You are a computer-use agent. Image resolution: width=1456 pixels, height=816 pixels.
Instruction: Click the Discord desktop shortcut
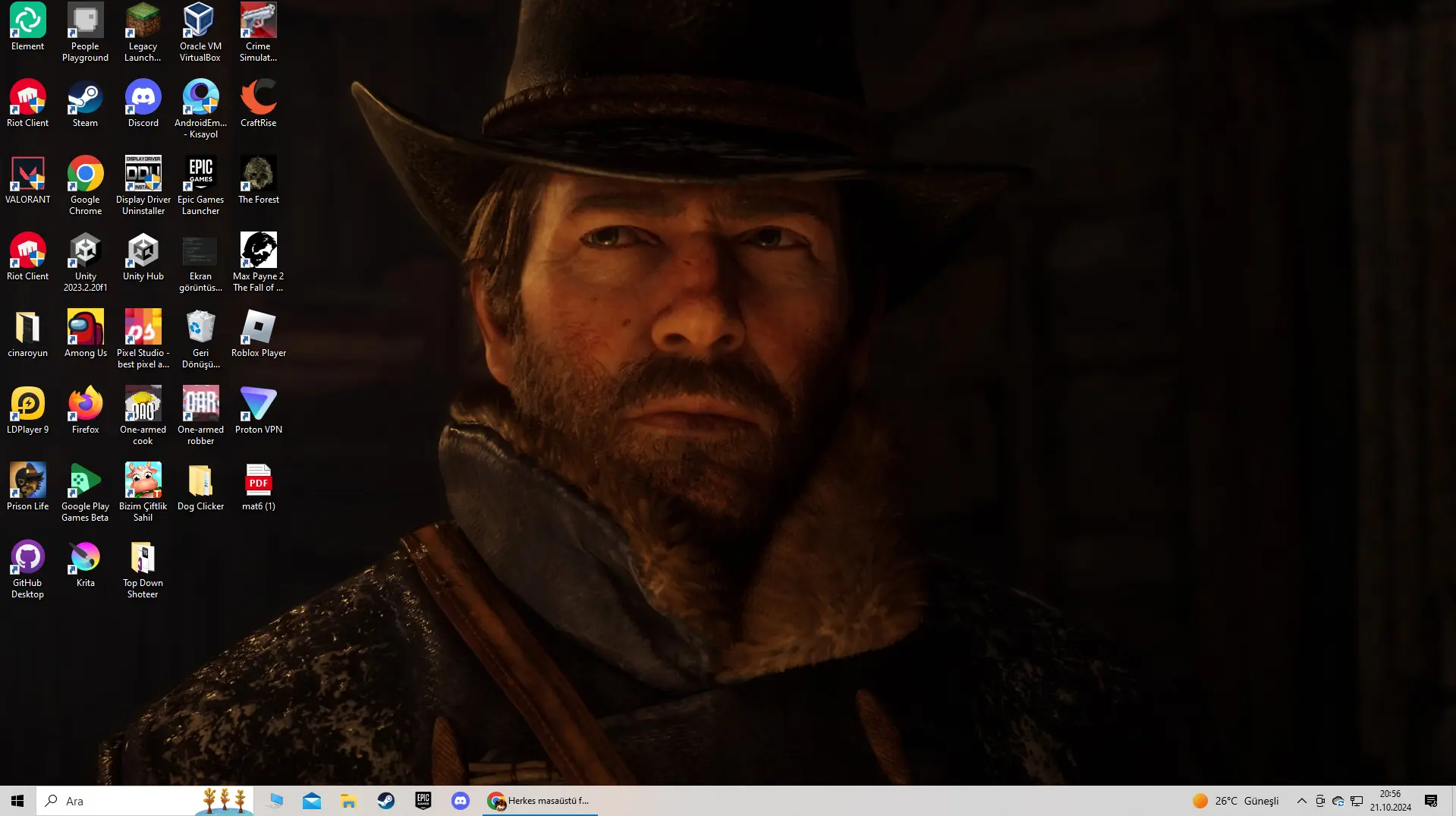(x=143, y=104)
